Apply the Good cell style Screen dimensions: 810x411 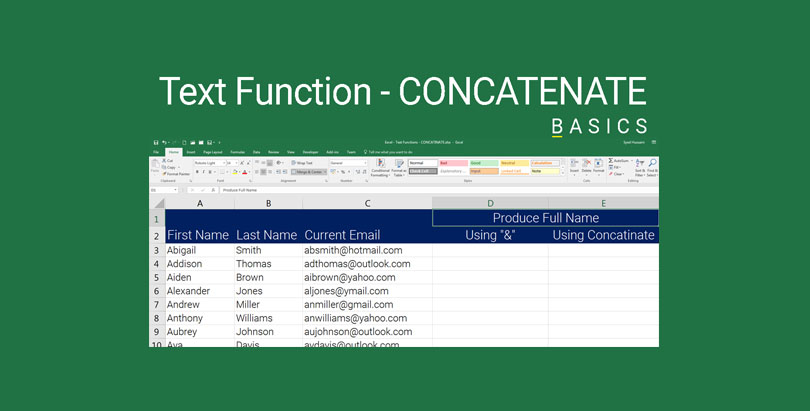tap(484, 163)
